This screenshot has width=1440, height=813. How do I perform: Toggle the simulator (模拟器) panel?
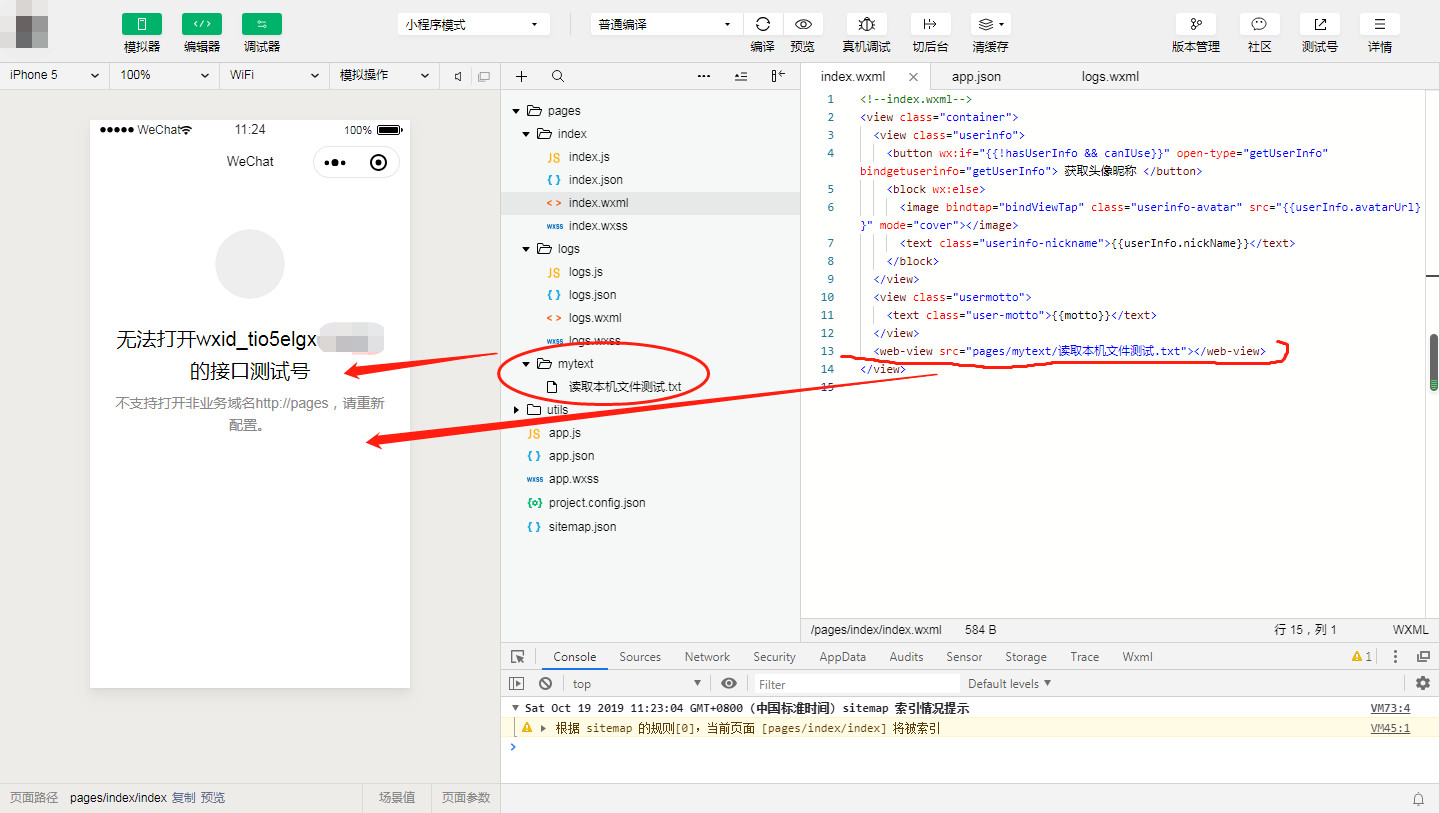point(141,25)
